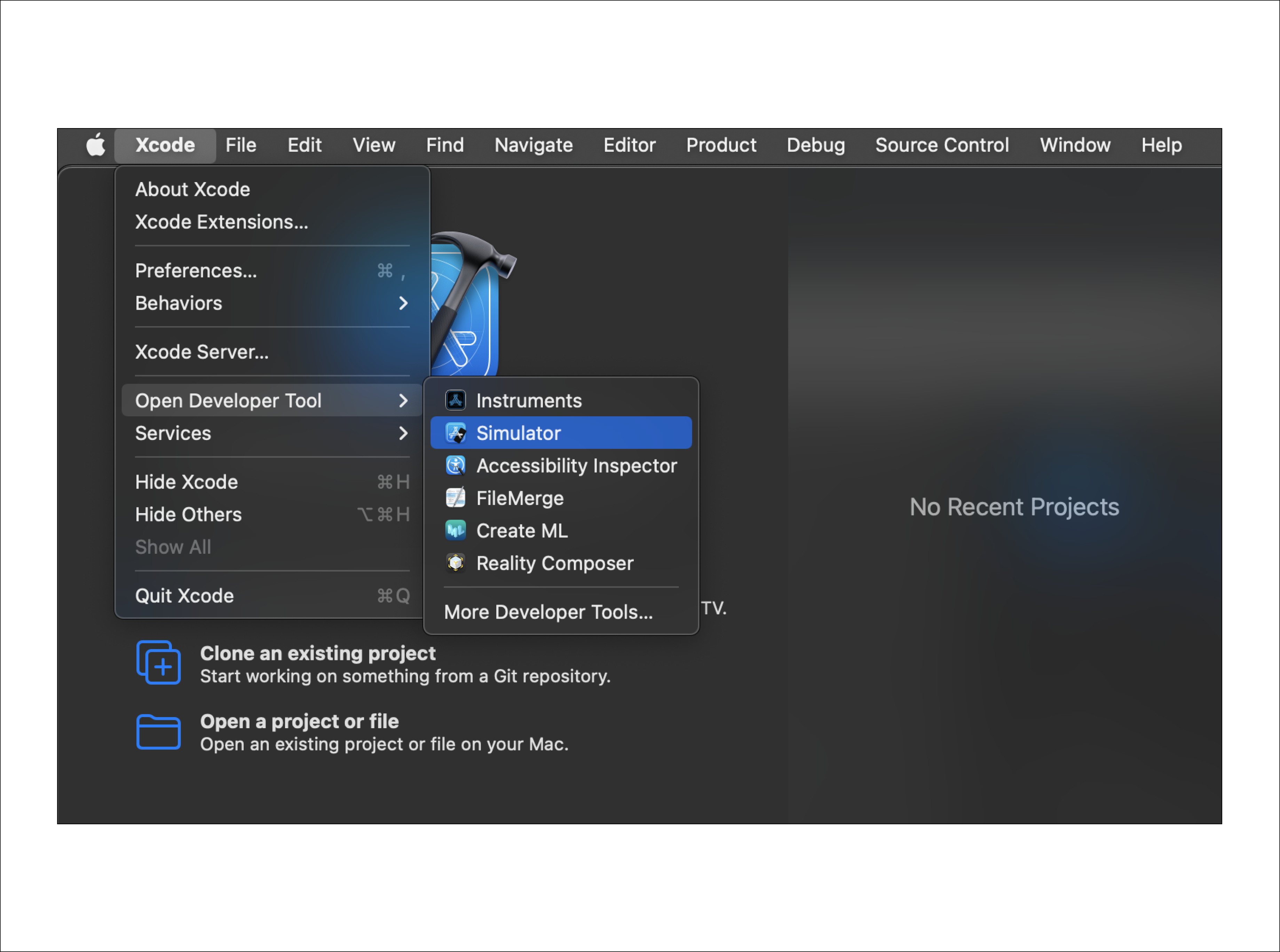Click the Open a project folder icon
Screen dimensions: 1280x952
158,732
